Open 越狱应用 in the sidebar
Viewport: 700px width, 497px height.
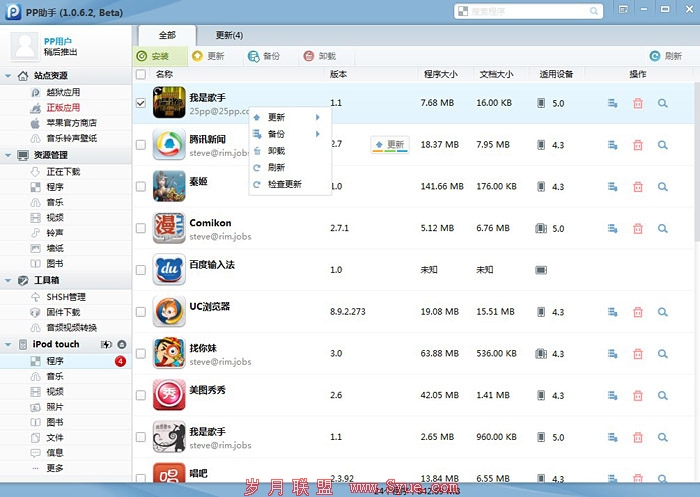click(x=63, y=92)
